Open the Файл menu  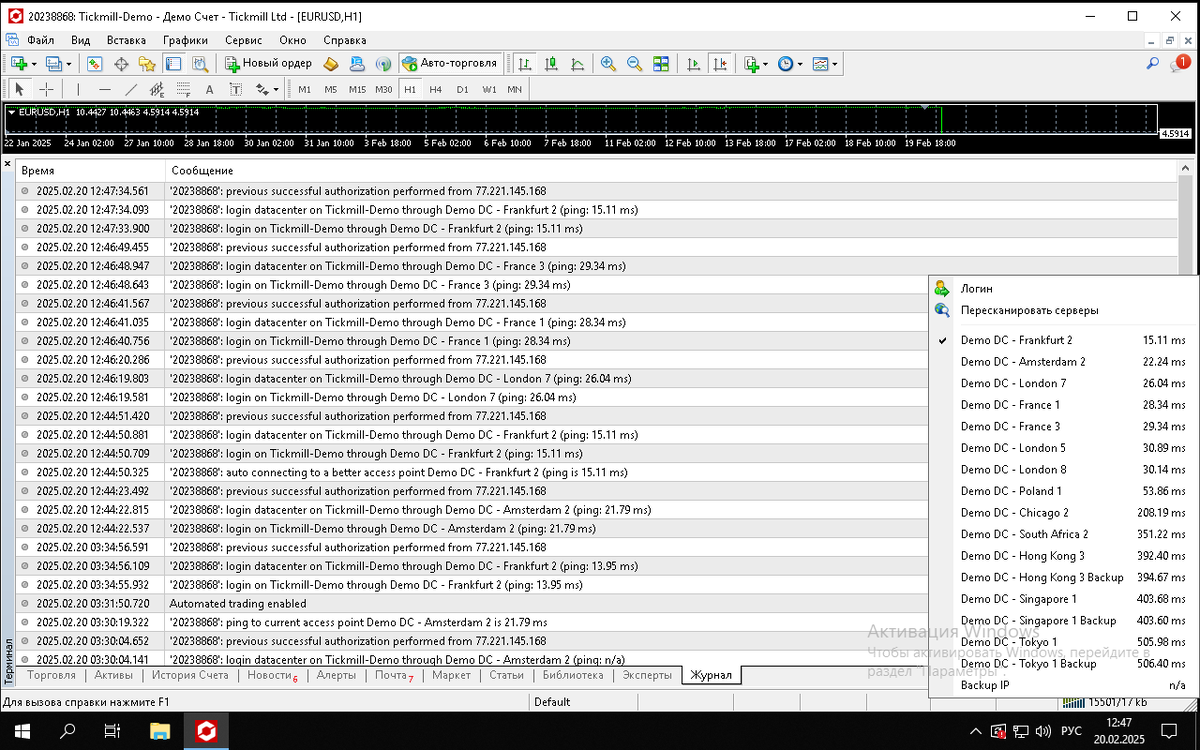[x=41, y=40]
